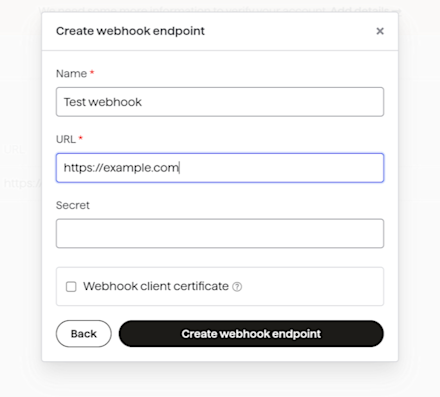Enable the Webhook client certificate checkbox
The image size is (440, 397).
click(x=71, y=287)
